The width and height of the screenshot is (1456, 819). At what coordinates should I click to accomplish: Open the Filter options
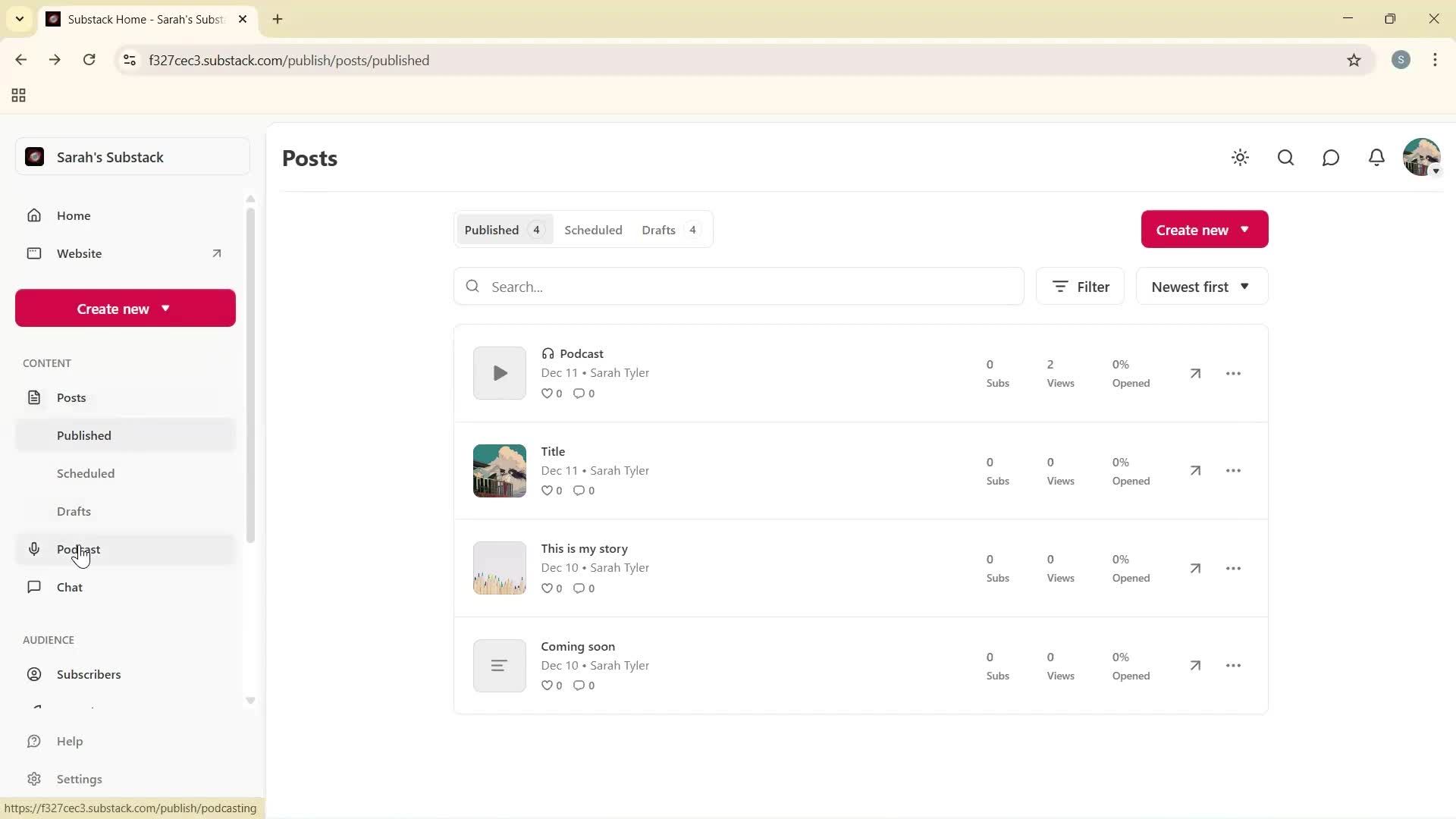coord(1080,286)
